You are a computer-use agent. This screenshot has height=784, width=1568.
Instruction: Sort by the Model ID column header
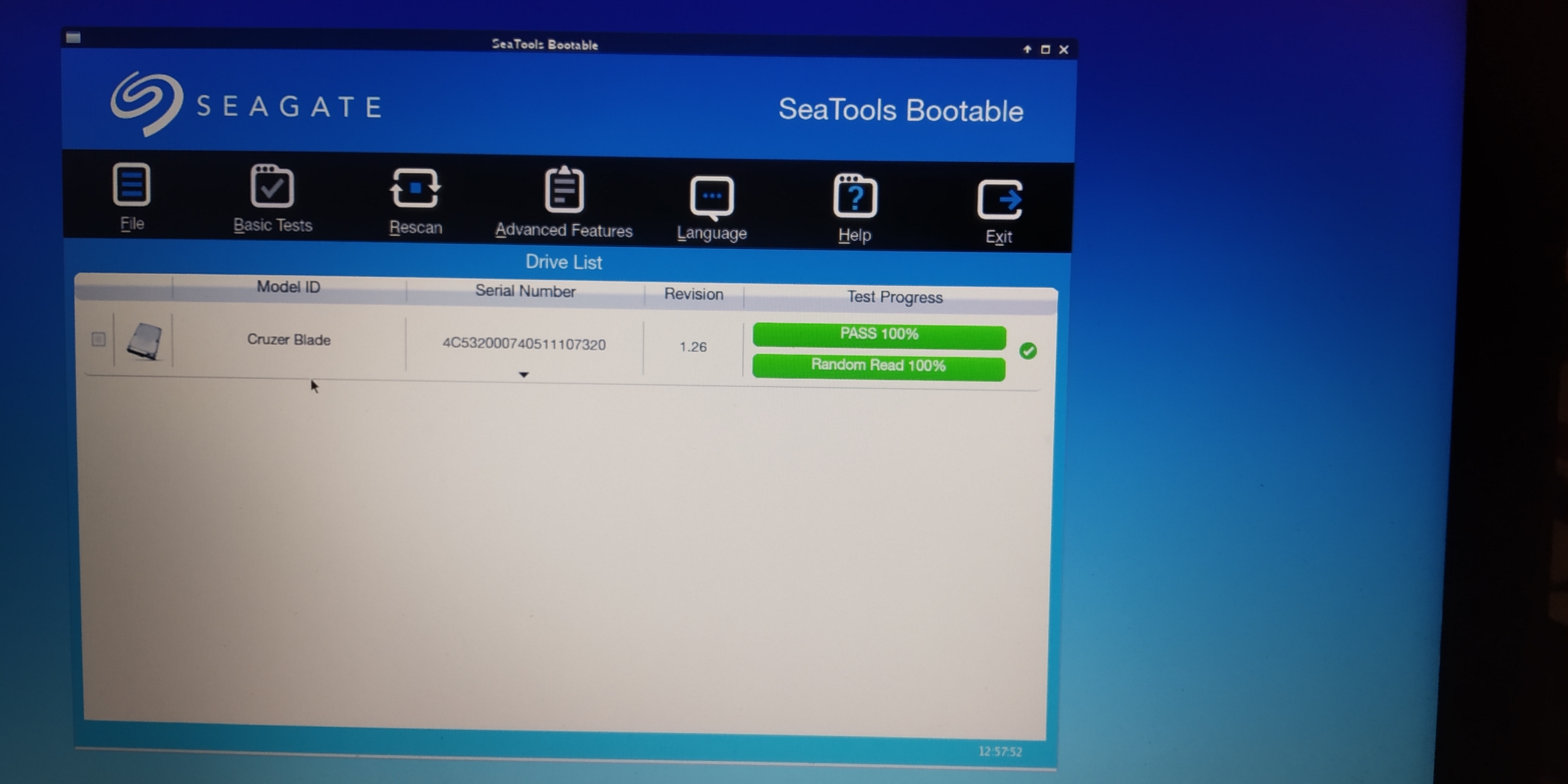pos(289,287)
